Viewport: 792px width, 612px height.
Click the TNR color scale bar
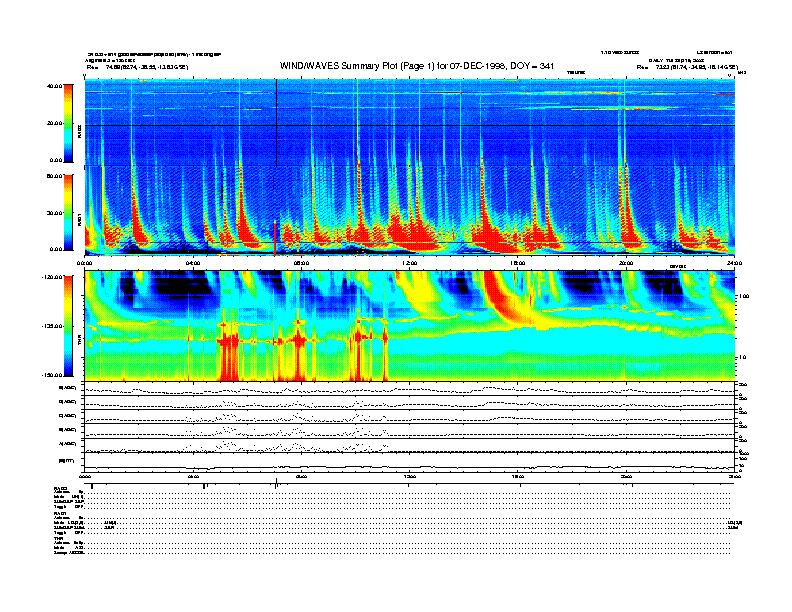[x=68, y=326]
